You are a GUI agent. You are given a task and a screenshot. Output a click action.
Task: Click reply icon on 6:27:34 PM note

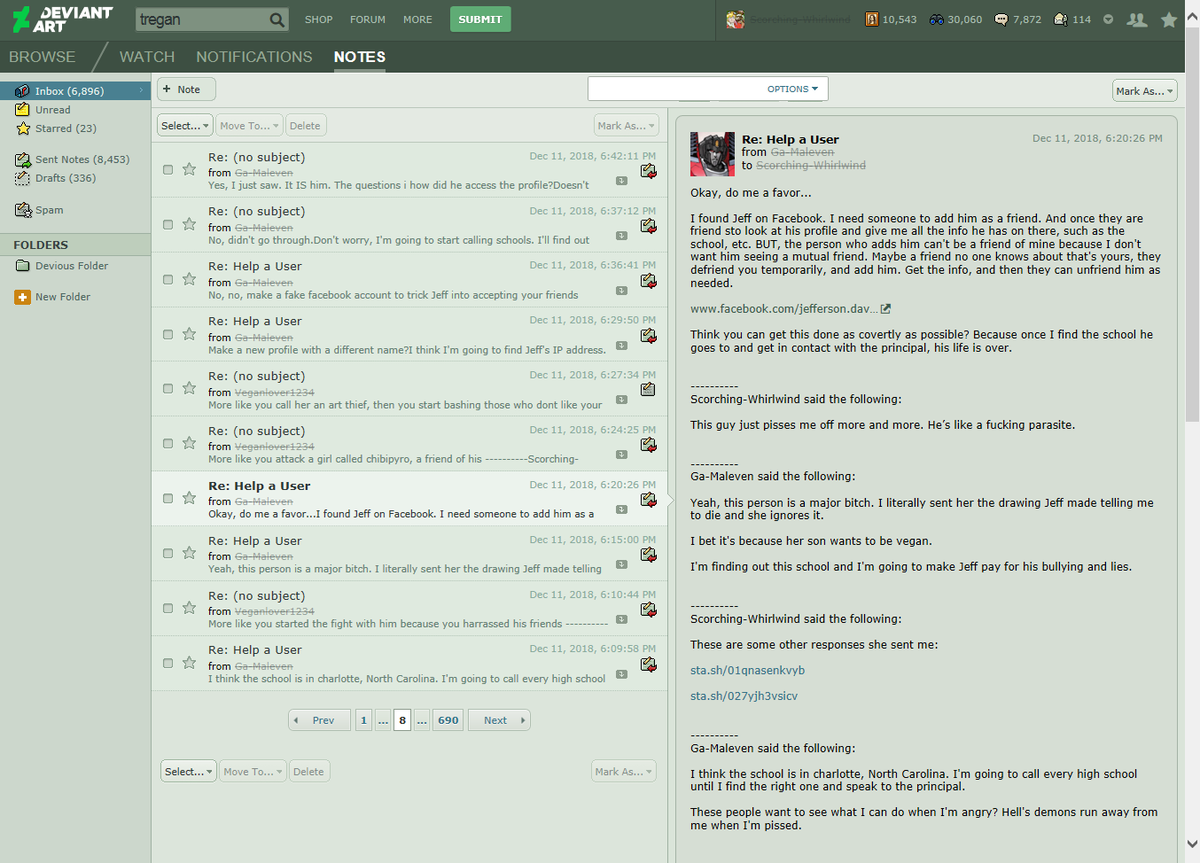[x=648, y=390]
